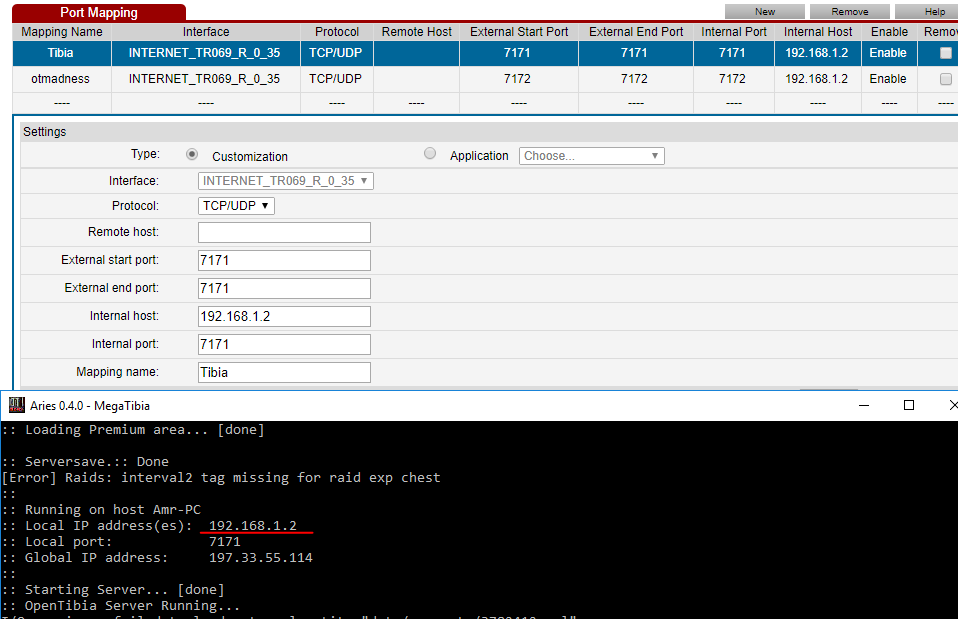This screenshot has height=619, width=958.
Task: Click the 'OpenTibia Server Running...' line
Action: pos(120,606)
